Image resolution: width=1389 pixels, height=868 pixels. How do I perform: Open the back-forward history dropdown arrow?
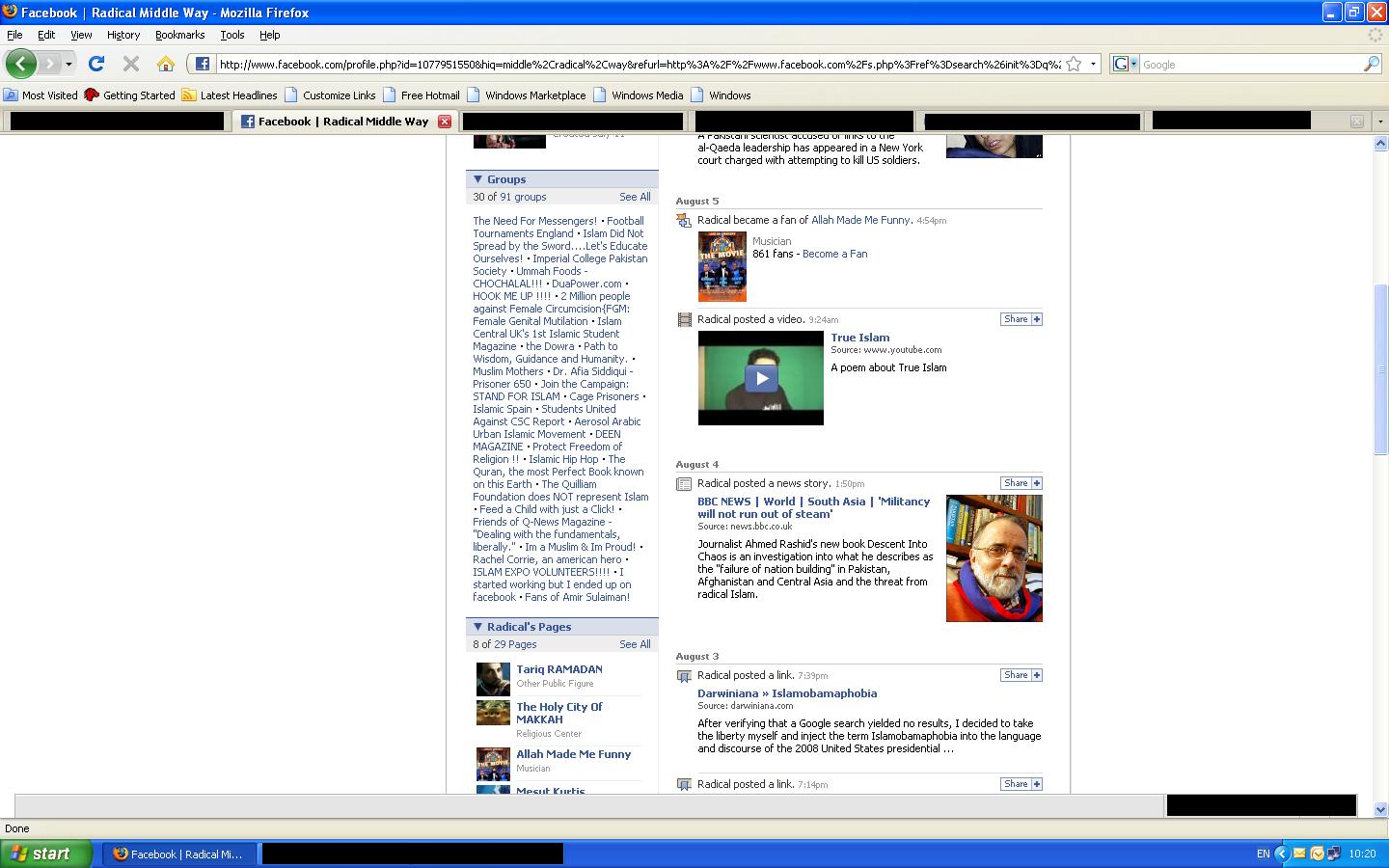pos(68,64)
